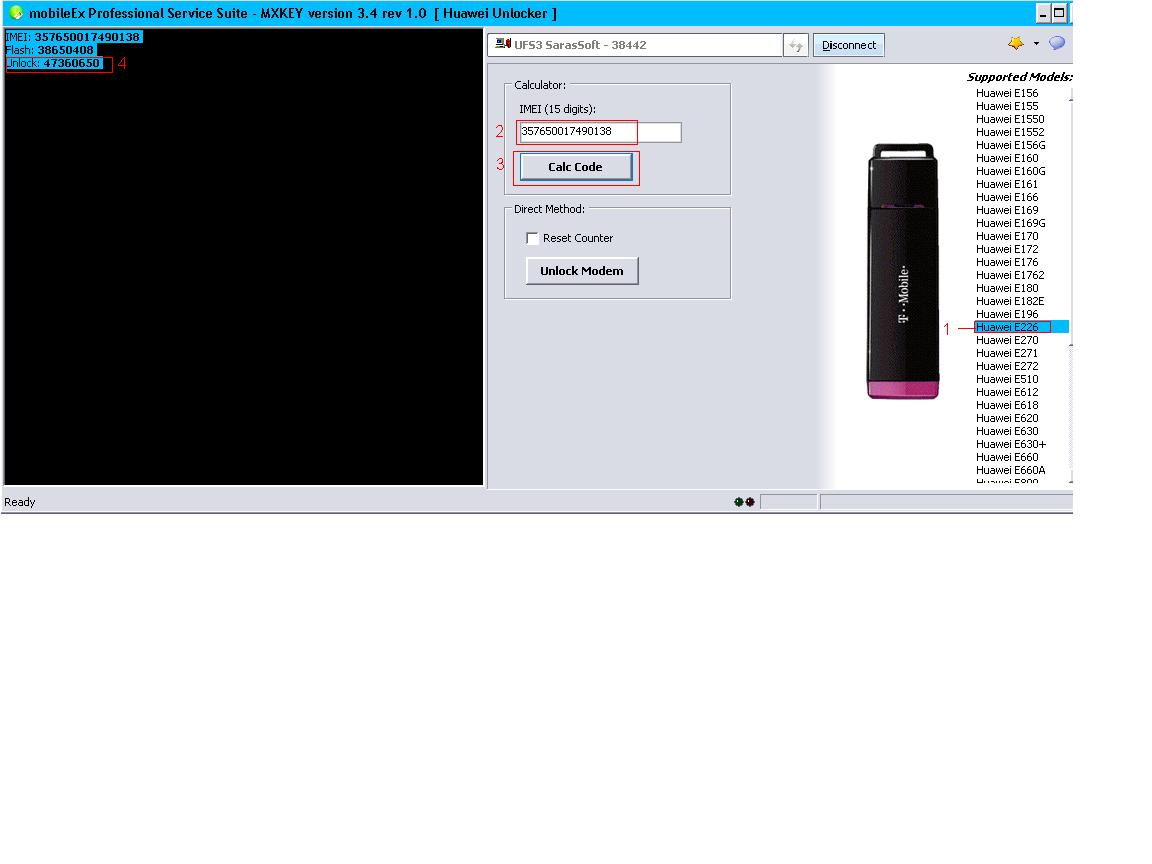Click the Unlock Modem button

coord(582,270)
